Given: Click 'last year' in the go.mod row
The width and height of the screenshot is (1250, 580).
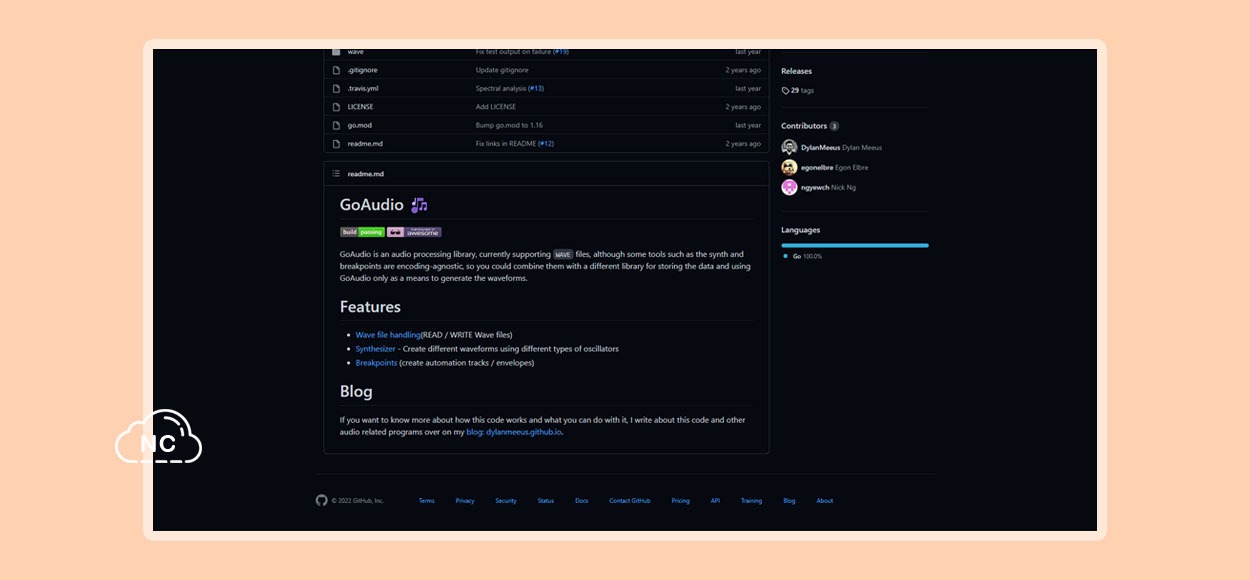Looking at the screenshot, I should coord(748,125).
